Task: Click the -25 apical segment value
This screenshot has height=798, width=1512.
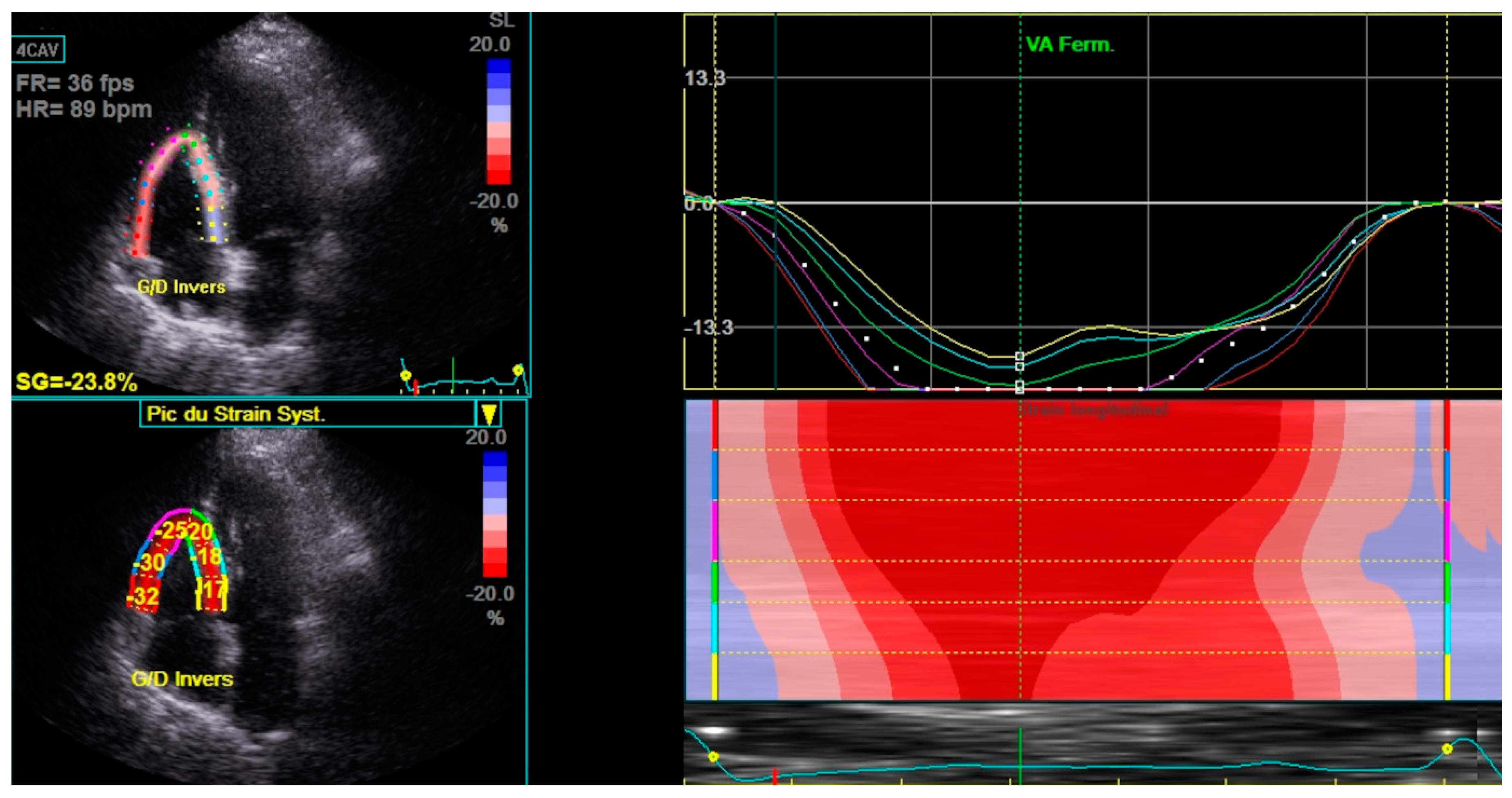Action: click(171, 530)
